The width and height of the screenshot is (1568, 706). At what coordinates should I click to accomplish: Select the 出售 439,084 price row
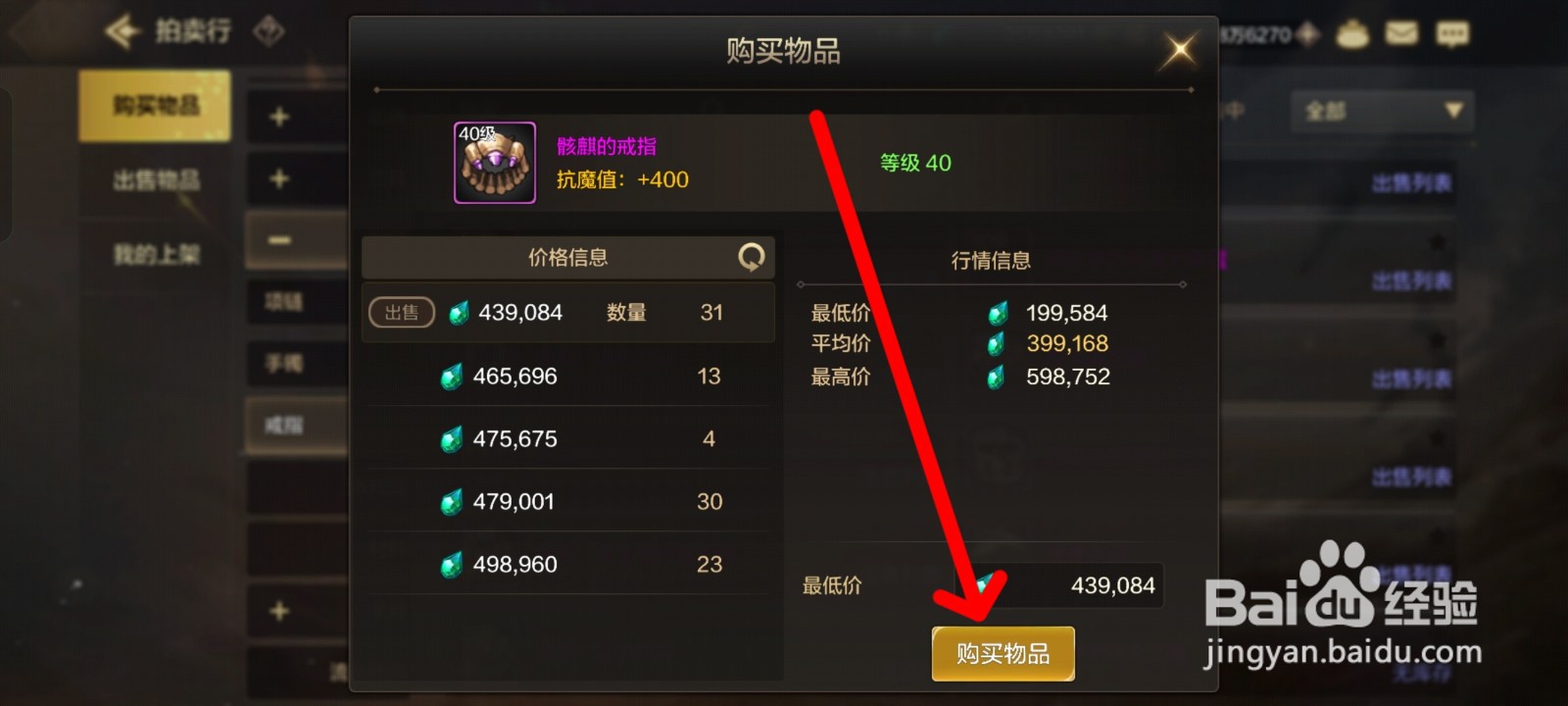568,313
